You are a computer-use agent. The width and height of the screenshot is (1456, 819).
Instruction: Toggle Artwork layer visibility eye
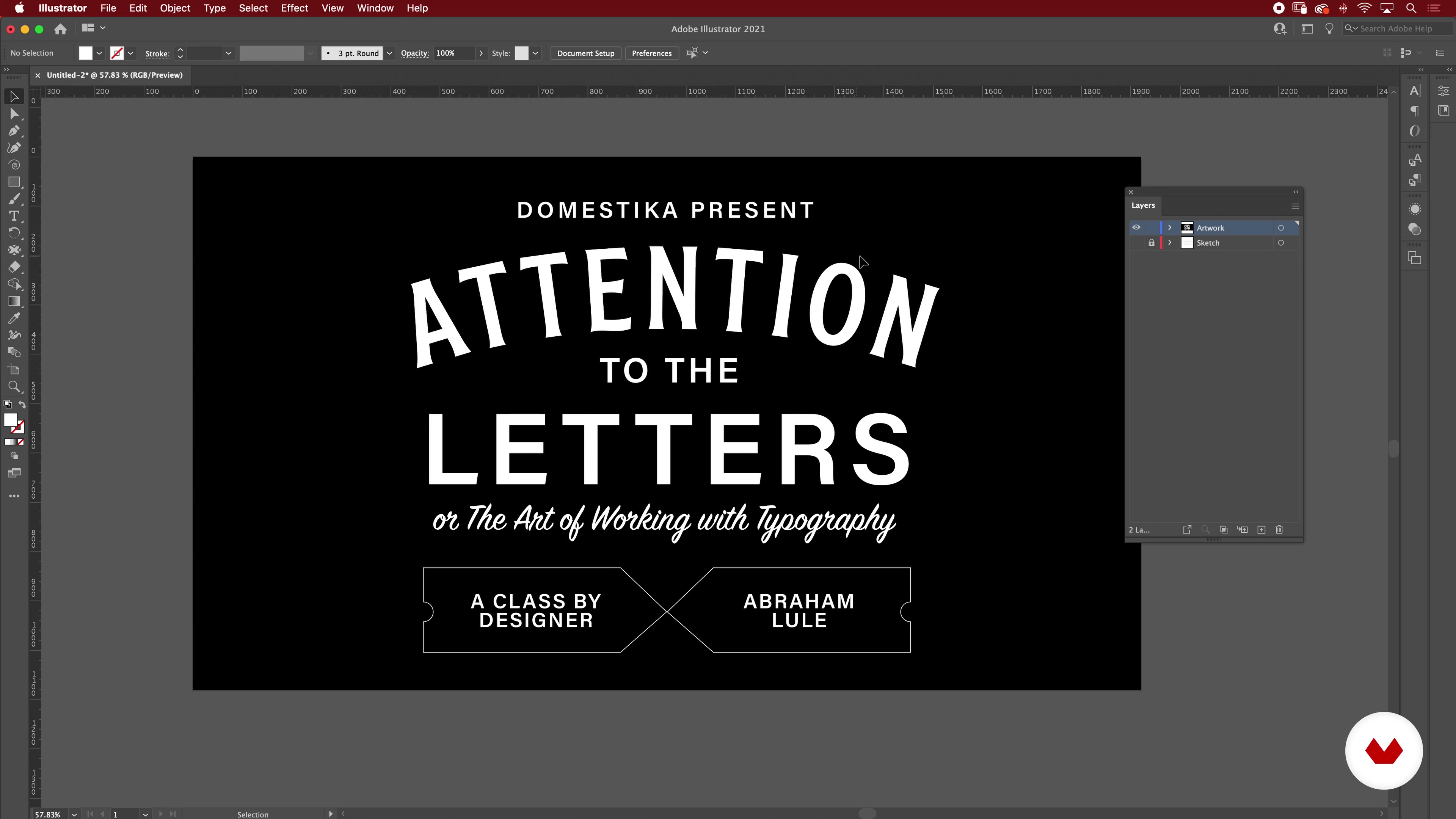(x=1136, y=228)
